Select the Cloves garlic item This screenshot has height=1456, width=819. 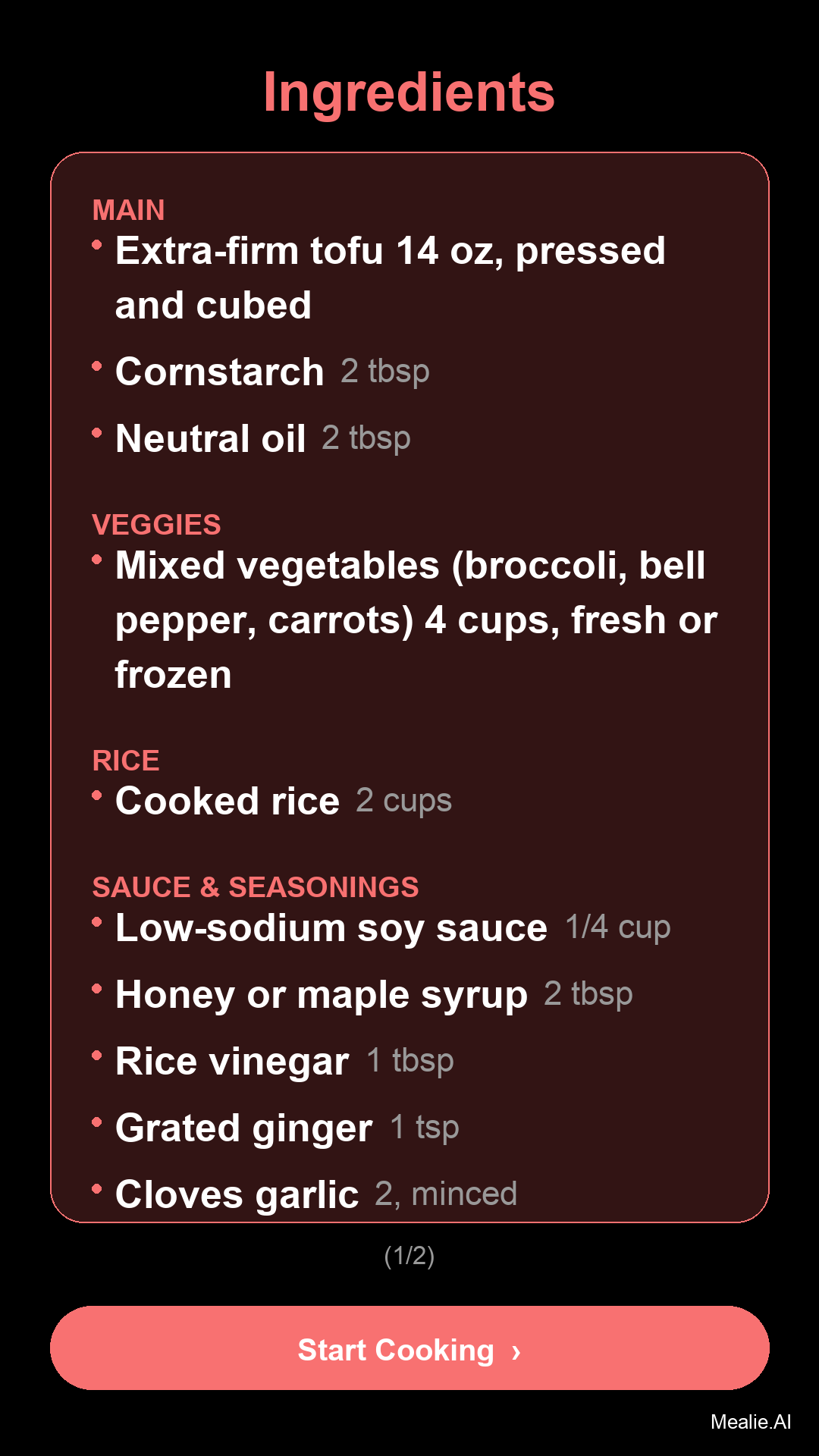pyautogui.click(x=315, y=1194)
